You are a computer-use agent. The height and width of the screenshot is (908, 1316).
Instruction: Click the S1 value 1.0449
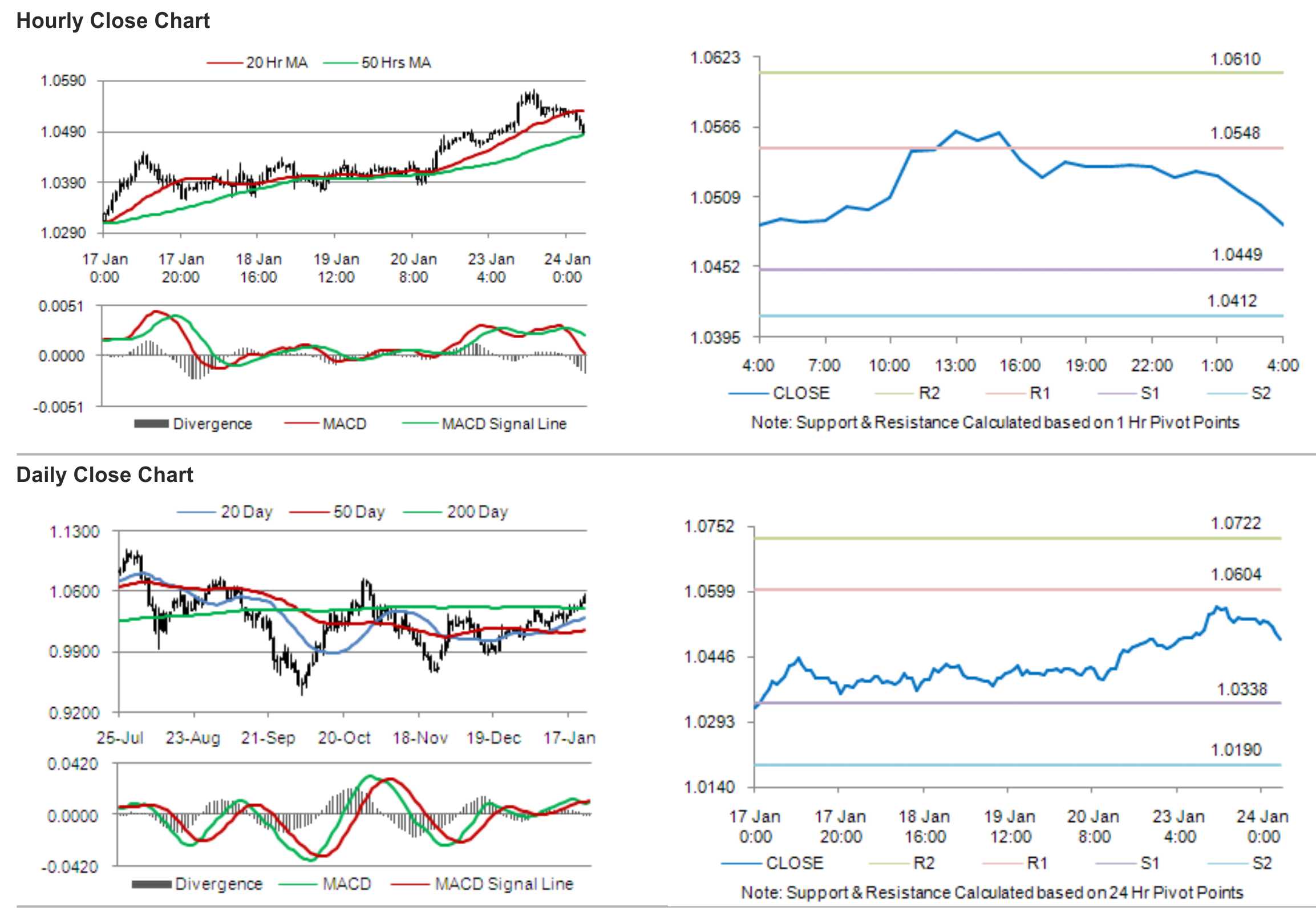click(1237, 254)
